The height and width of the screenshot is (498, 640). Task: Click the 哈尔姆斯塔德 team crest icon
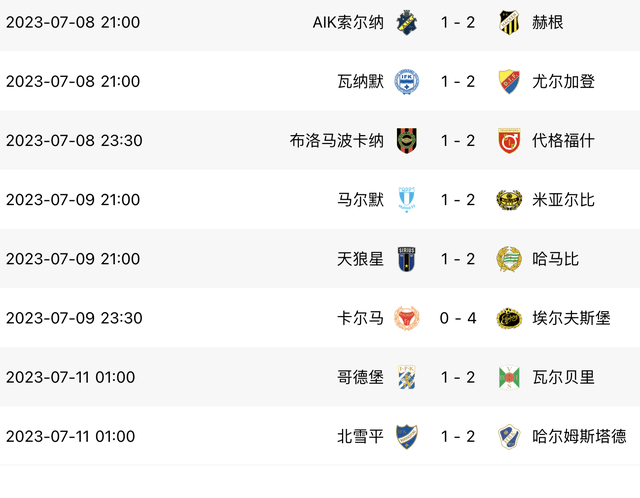(x=510, y=436)
